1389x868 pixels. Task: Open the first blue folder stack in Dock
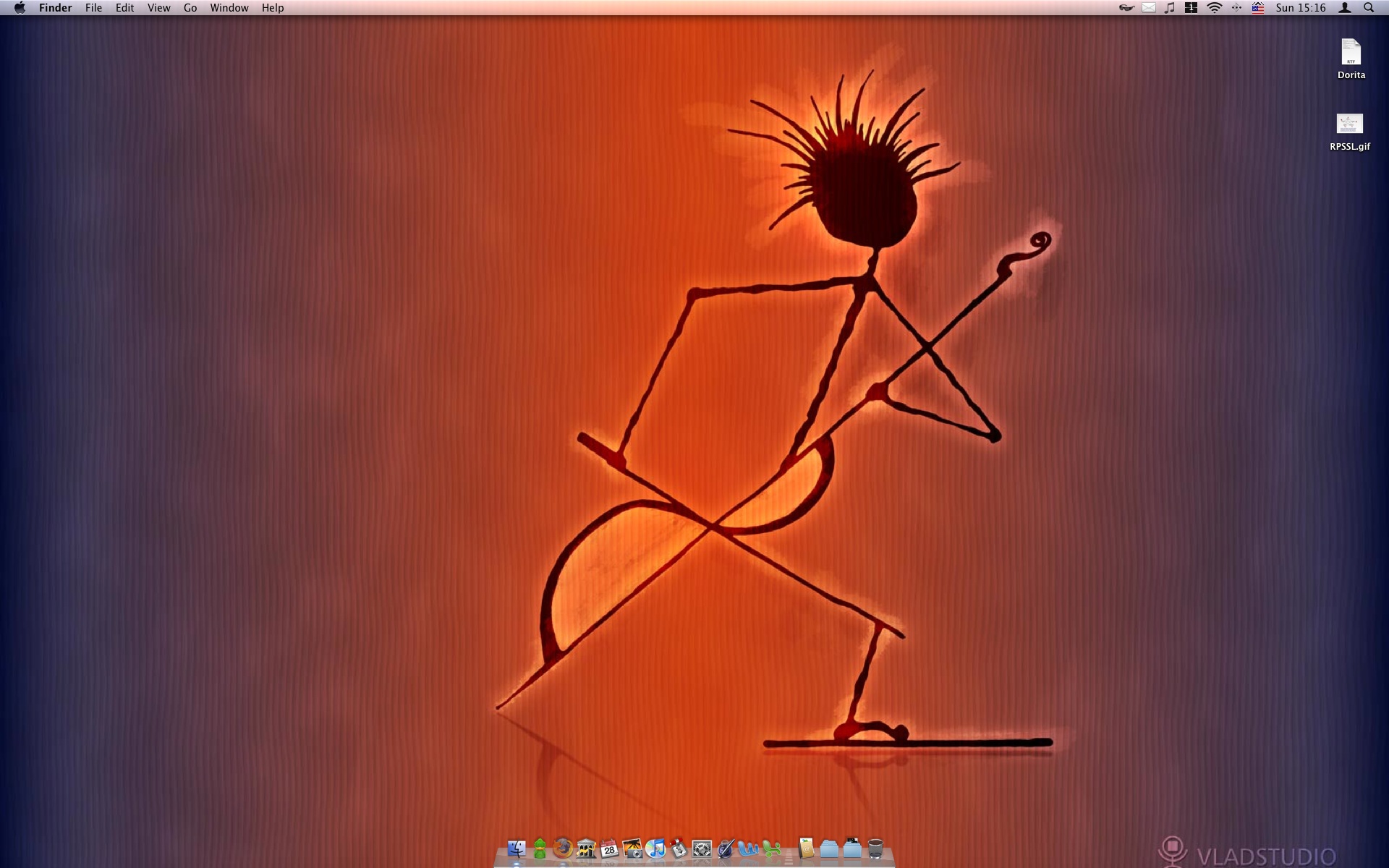[x=829, y=848]
